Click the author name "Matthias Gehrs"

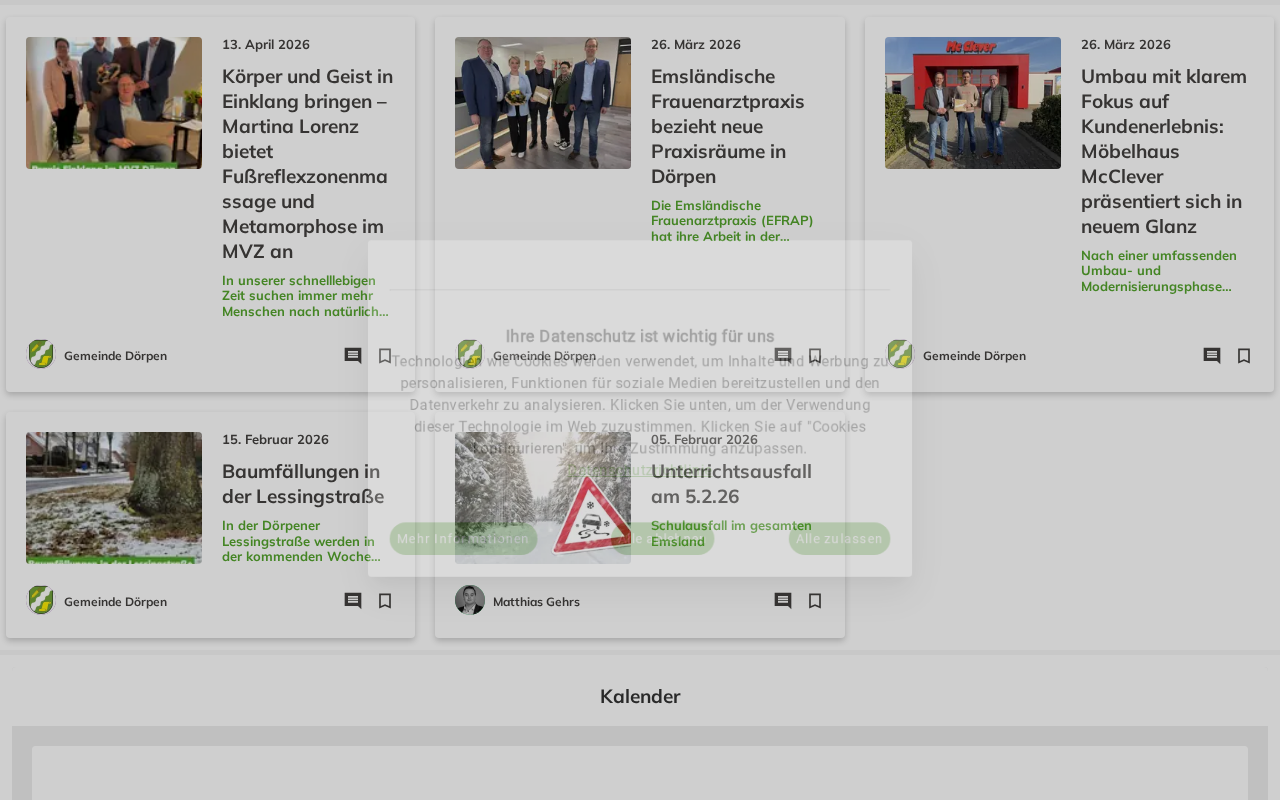pyautogui.click(x=536, y=602)
